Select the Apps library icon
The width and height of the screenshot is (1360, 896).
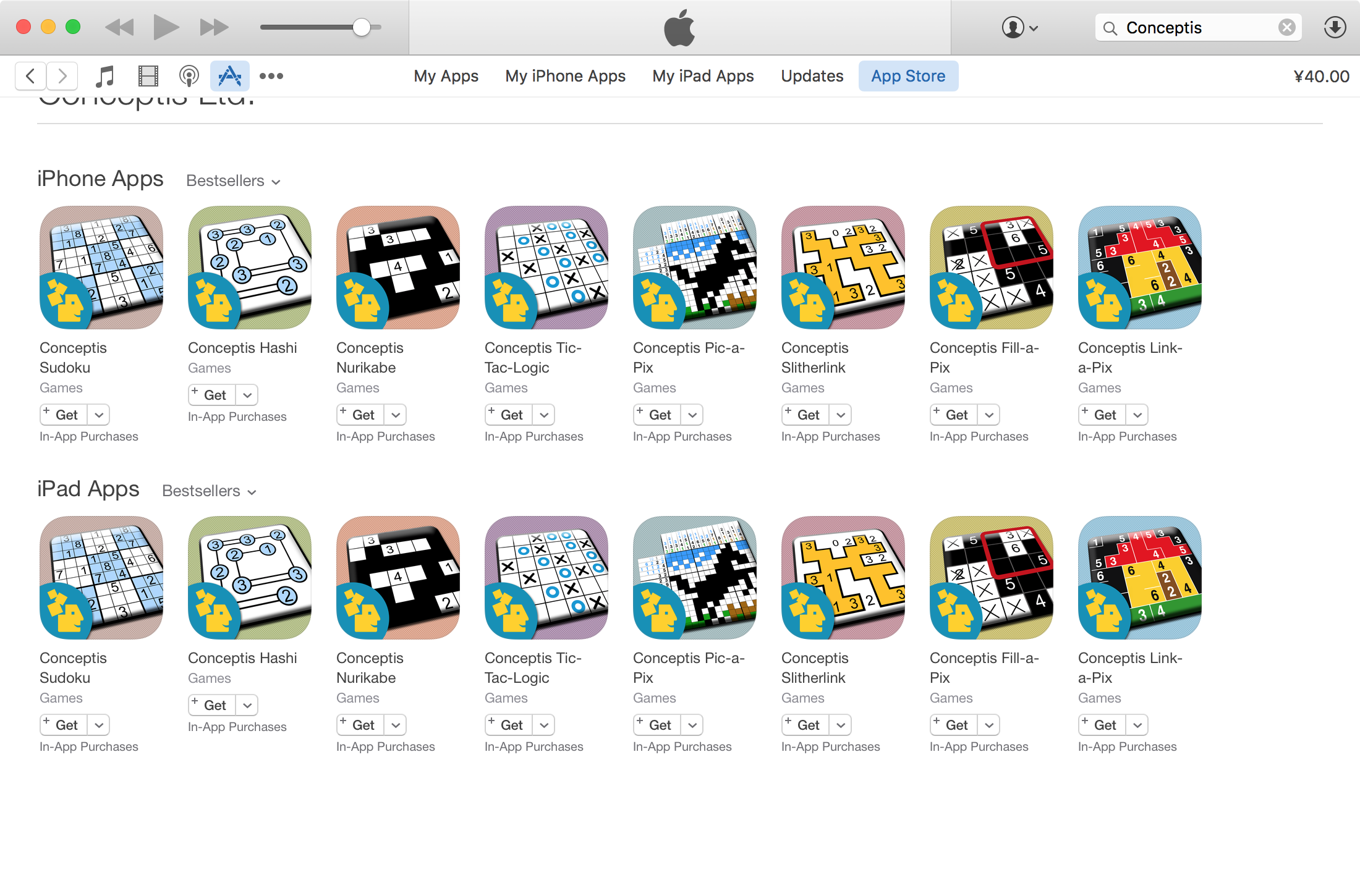click(x=229, y=76)
